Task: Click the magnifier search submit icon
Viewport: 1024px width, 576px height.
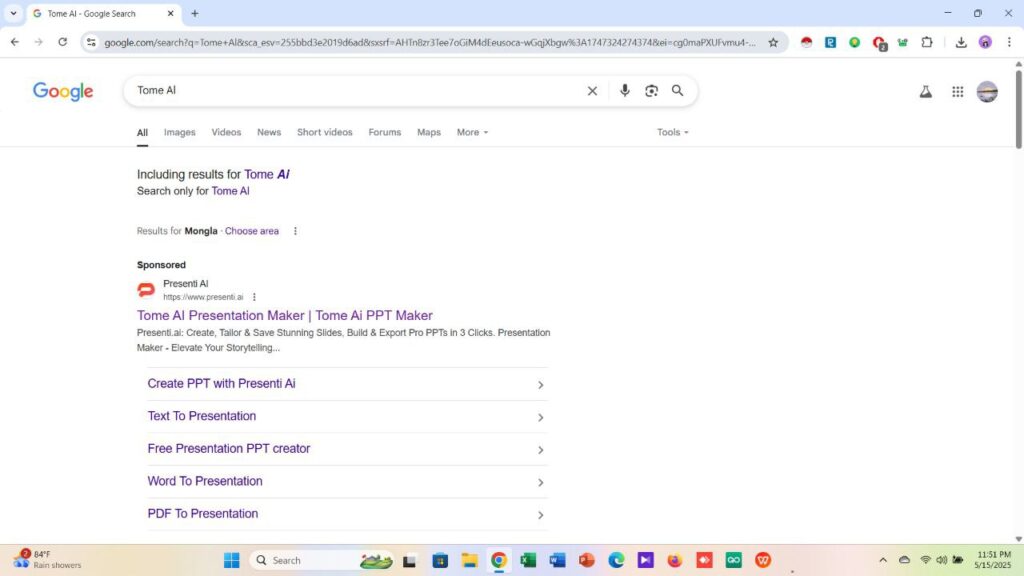Action: click(x=677, y=91)
